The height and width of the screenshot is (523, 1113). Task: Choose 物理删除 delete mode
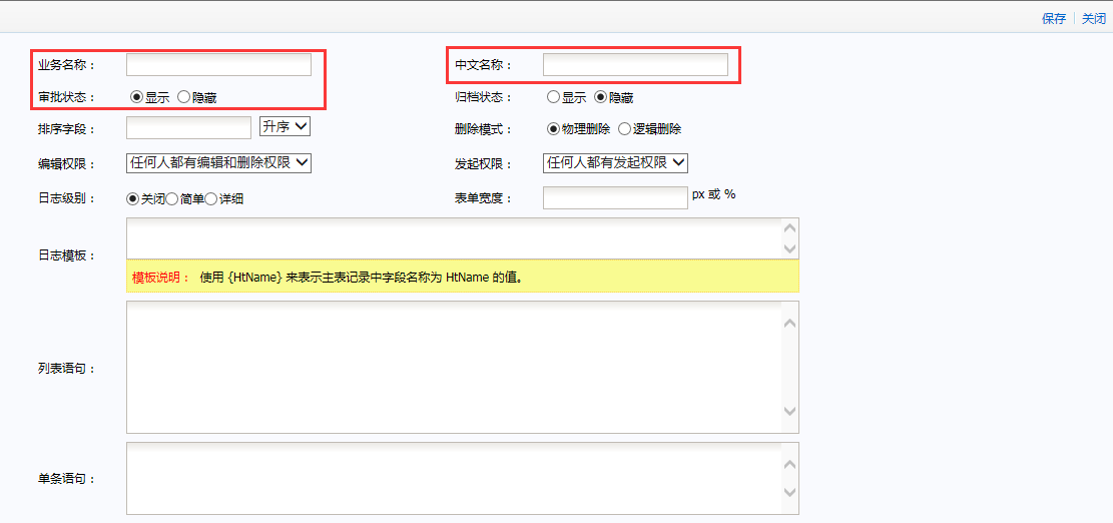click(x=553, y=129)
